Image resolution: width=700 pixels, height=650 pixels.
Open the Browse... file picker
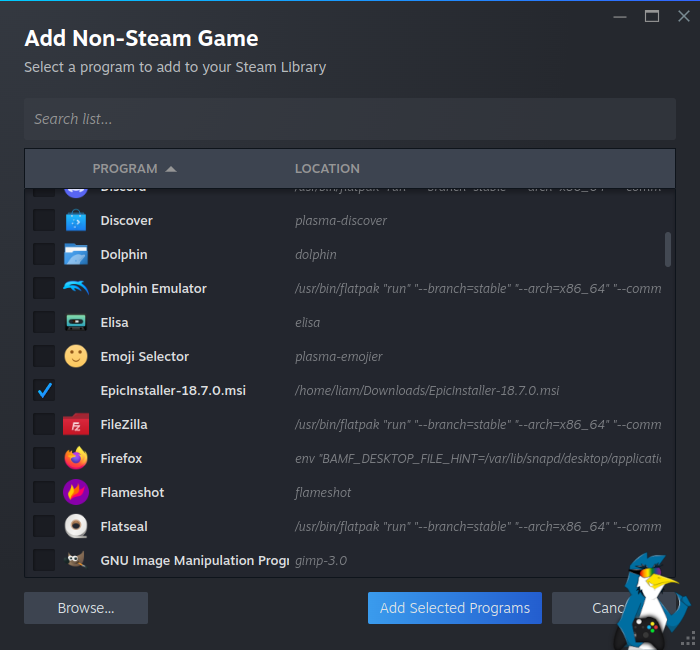coord(86,608)
